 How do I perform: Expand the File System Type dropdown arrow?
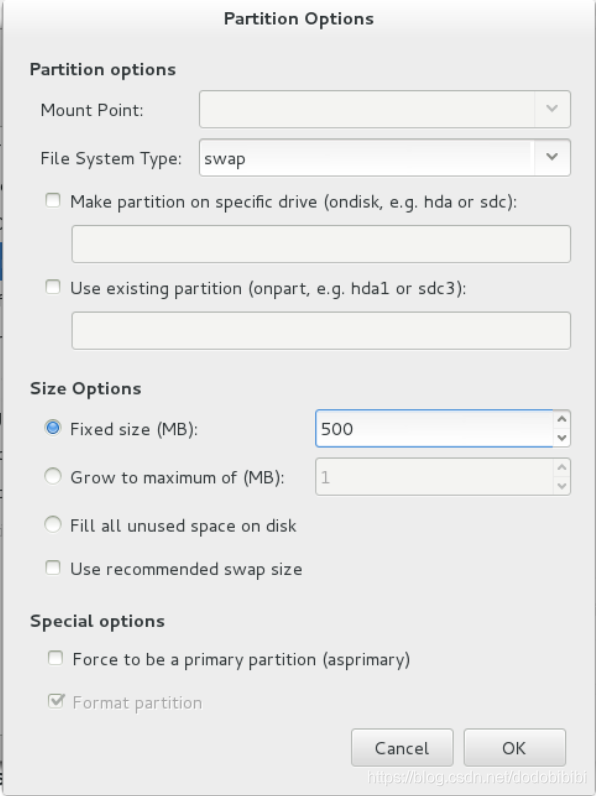click(x=552, y=157)
